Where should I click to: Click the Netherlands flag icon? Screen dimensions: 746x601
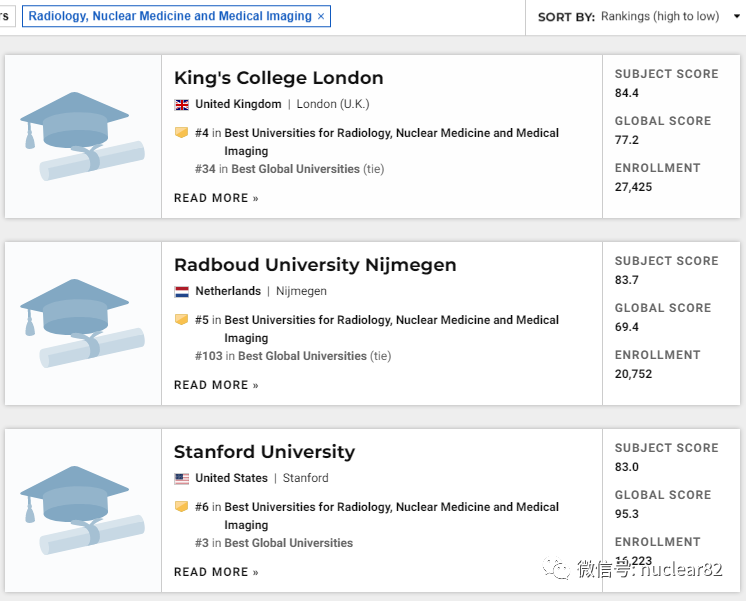point(182,291)
